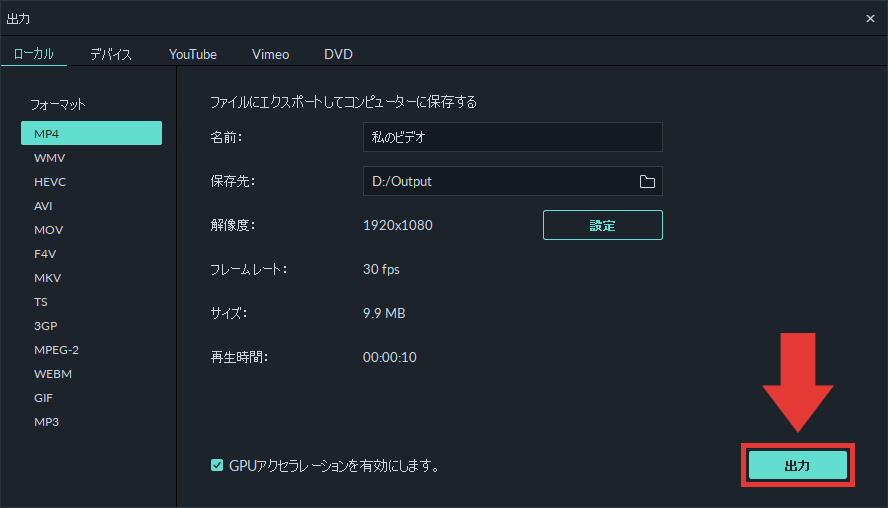Switch to the DVD tab
Image resolution: width=888 pixels, height=508 pixels.
point(338,54)
